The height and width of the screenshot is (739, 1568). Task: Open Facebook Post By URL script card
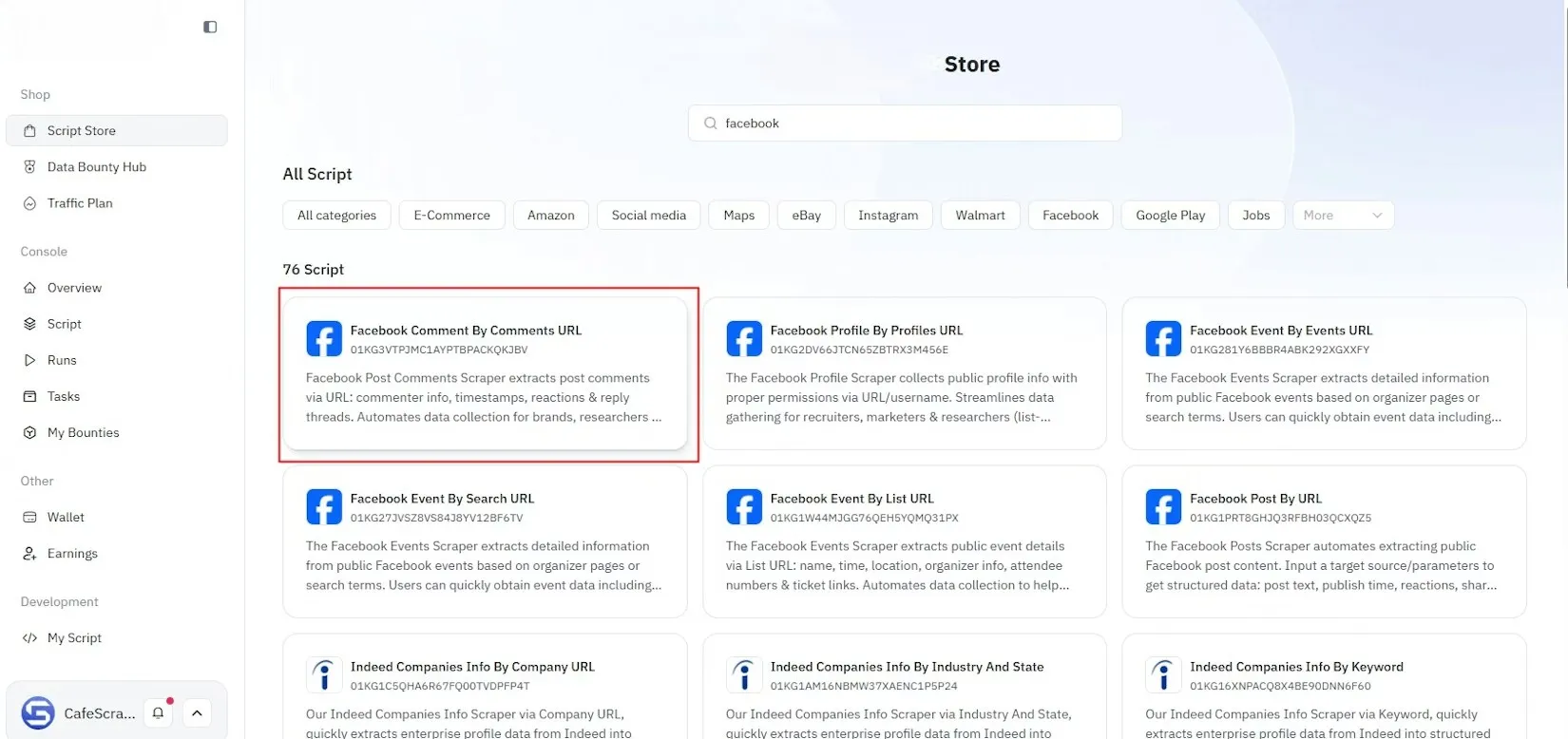[x=1323, y=541]
